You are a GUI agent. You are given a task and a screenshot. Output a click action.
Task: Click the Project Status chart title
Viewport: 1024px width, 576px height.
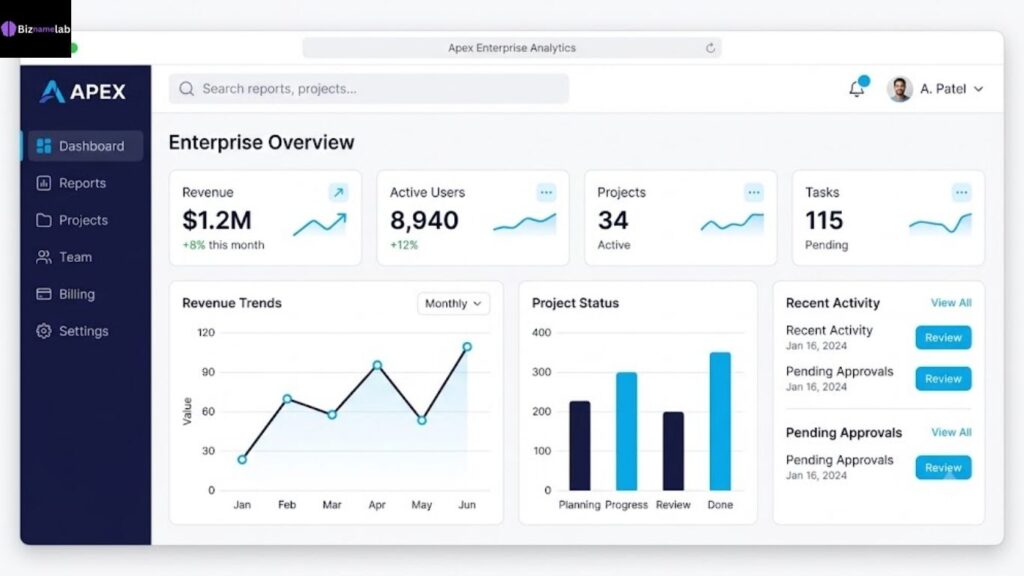click(575, 303)
